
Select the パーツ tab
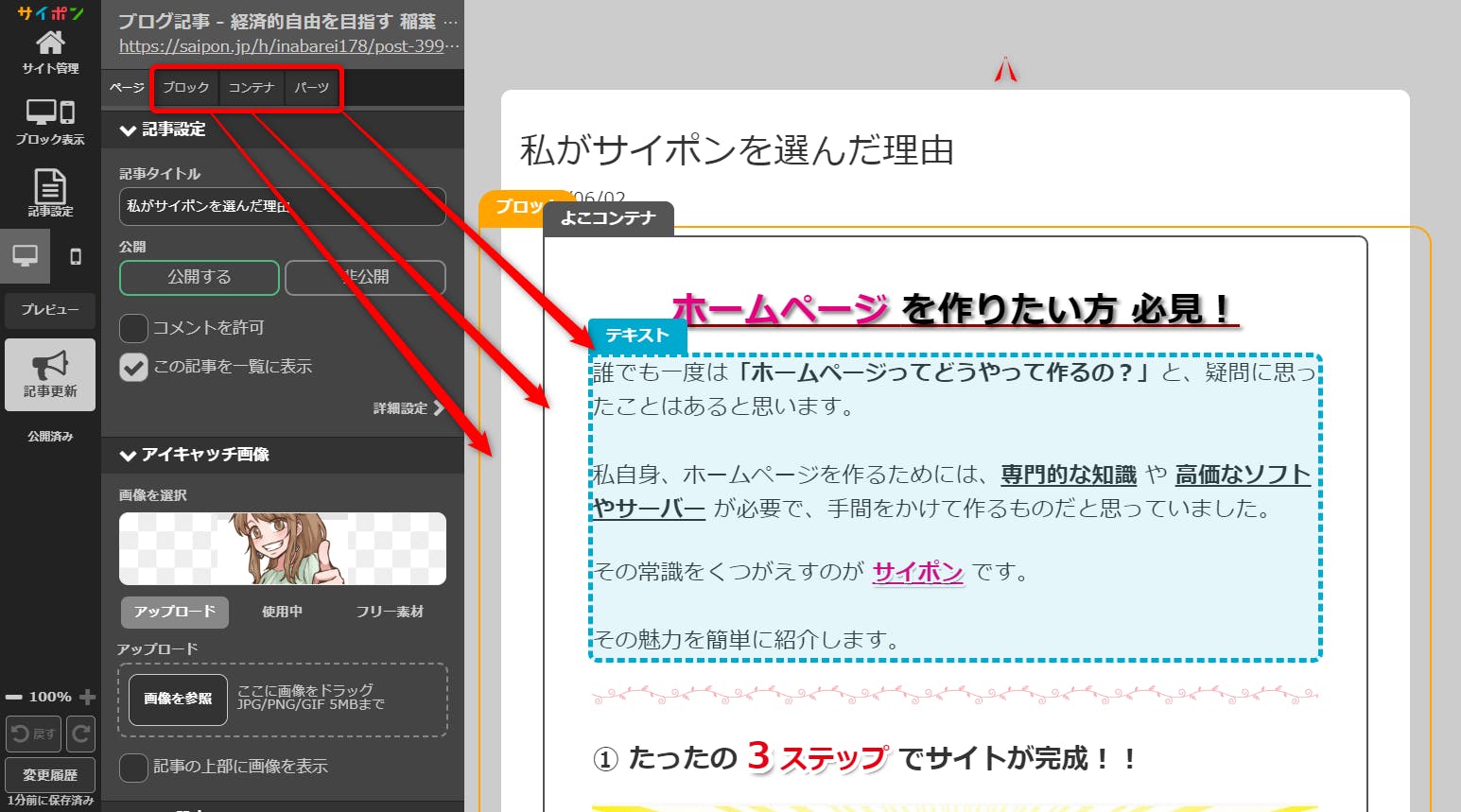pos(311,88)
